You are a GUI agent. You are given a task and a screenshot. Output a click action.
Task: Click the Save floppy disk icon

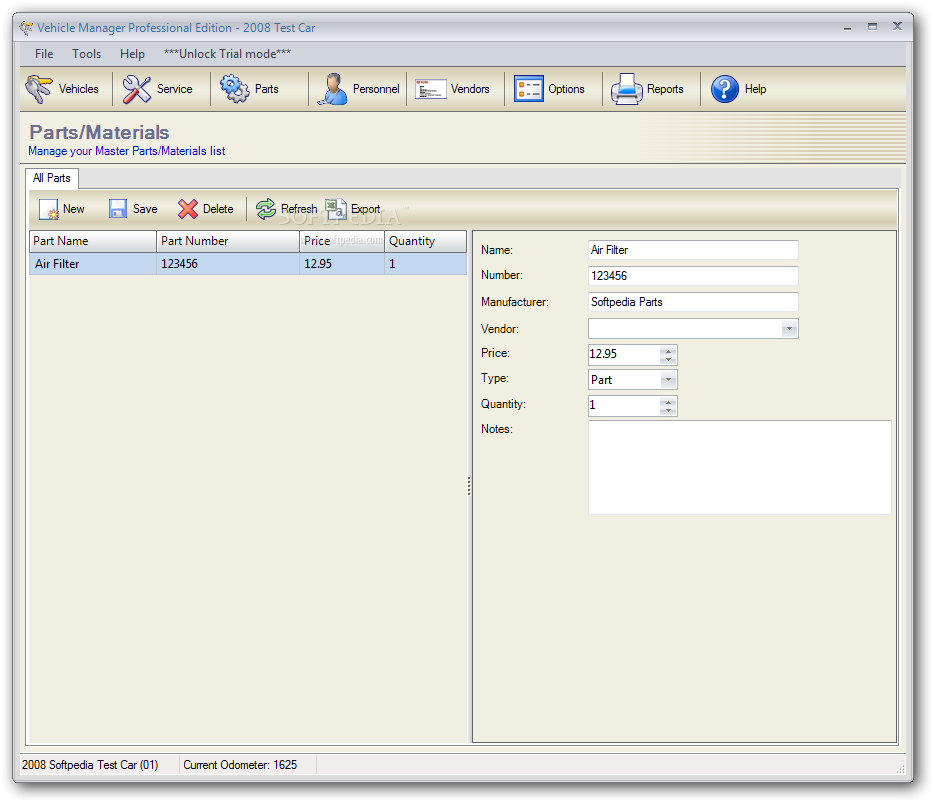[x=118, y=209]
